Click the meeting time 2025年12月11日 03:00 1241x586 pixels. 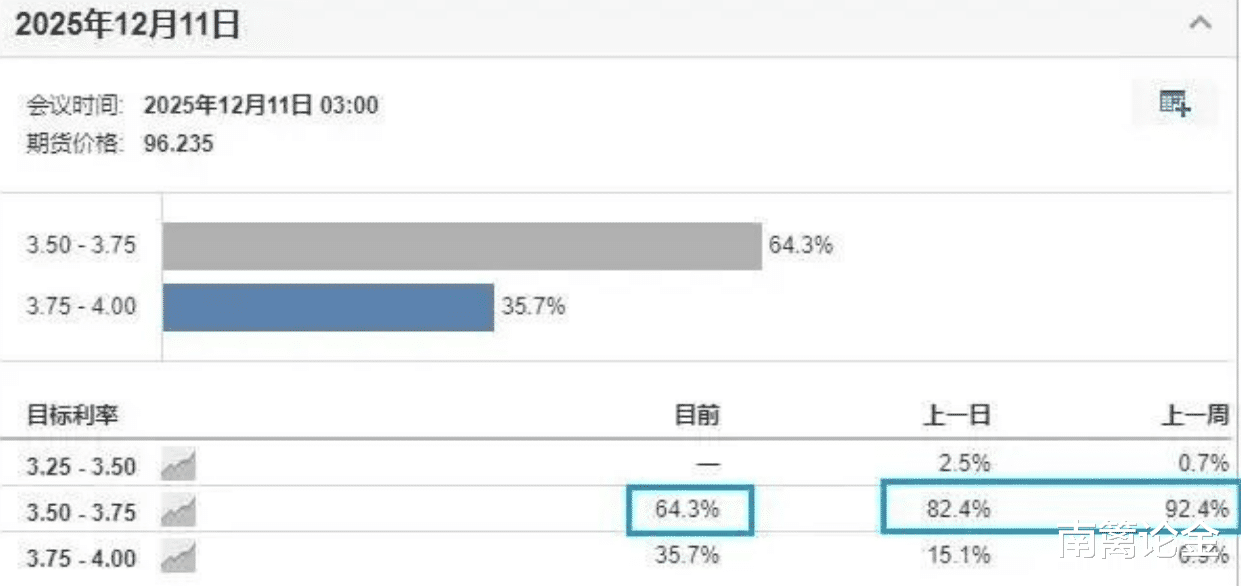[261, 105]
